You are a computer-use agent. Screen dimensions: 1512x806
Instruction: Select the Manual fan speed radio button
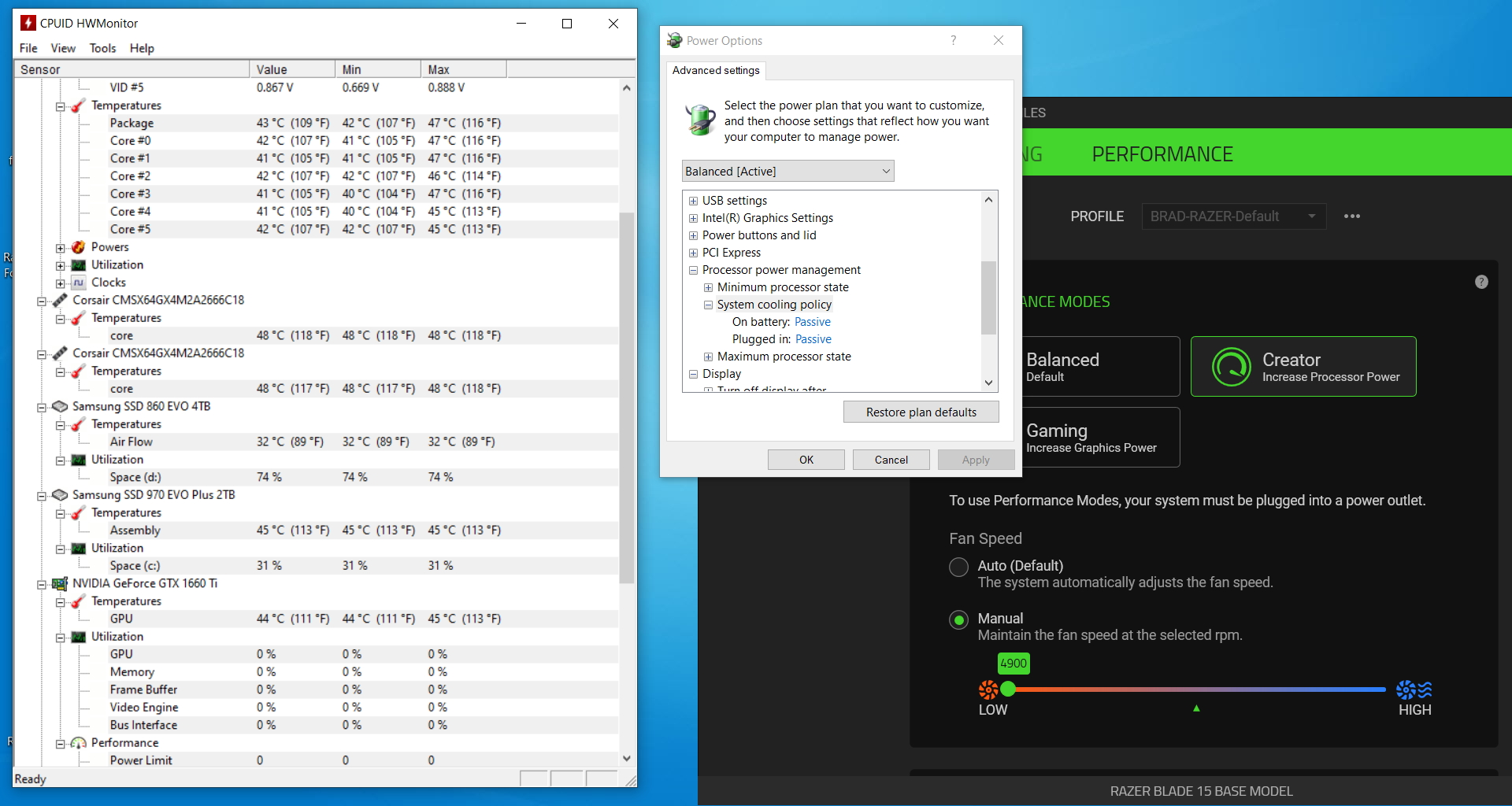(x=958, y=619)
